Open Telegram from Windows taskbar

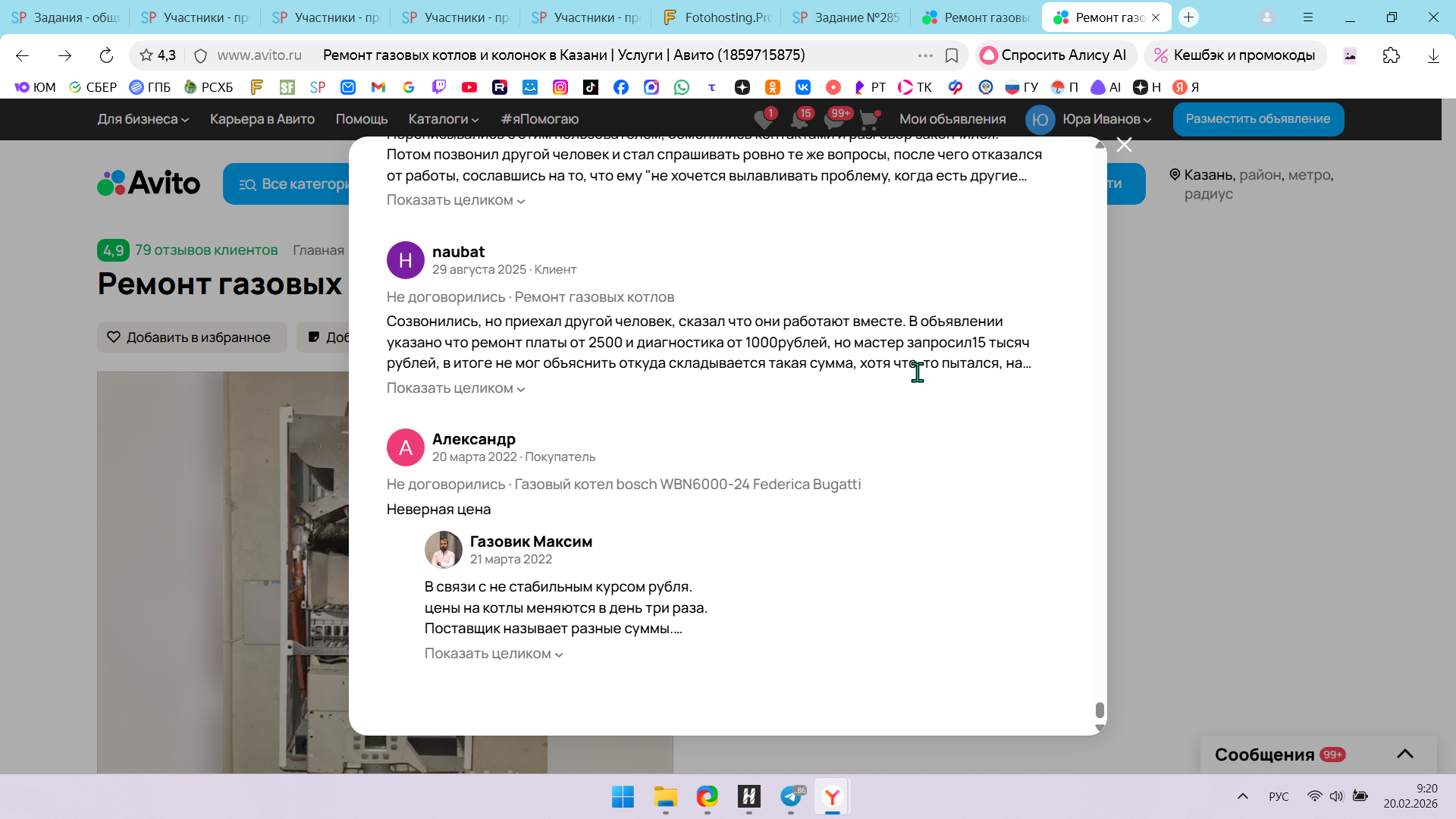click(791, 796)
